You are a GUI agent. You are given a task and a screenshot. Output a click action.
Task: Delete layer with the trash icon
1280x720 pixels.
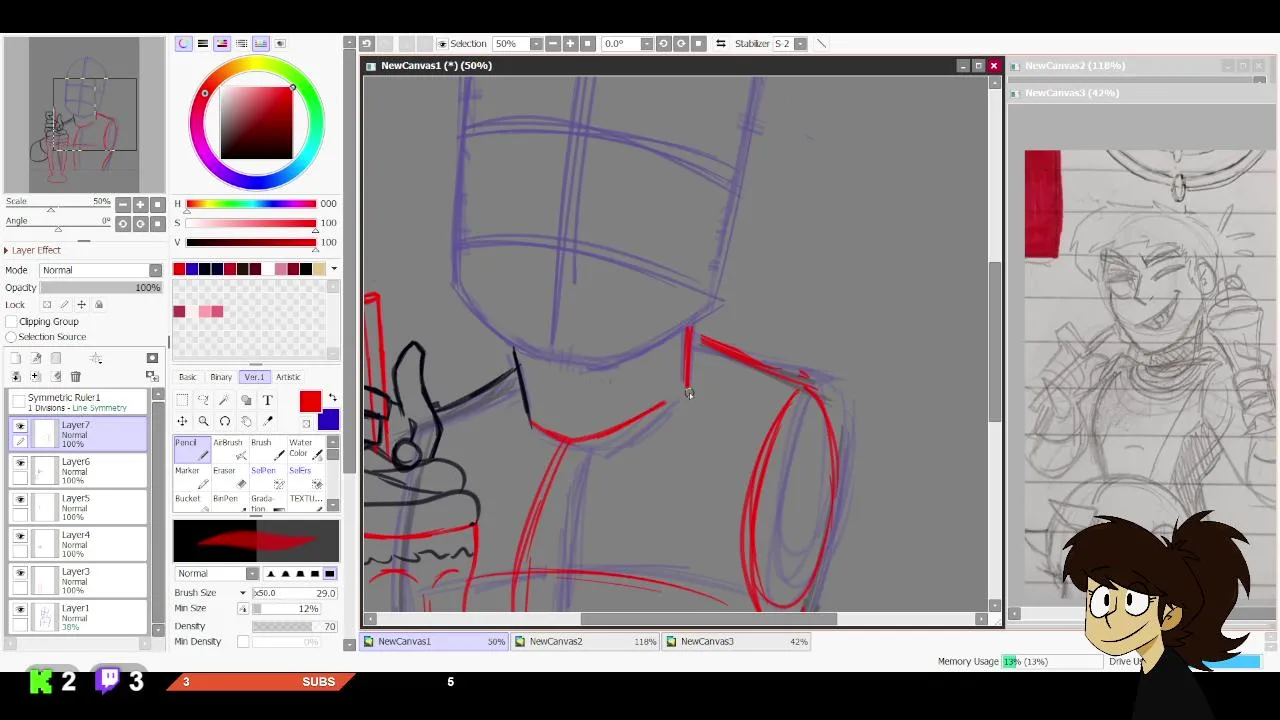click(75, 376)
